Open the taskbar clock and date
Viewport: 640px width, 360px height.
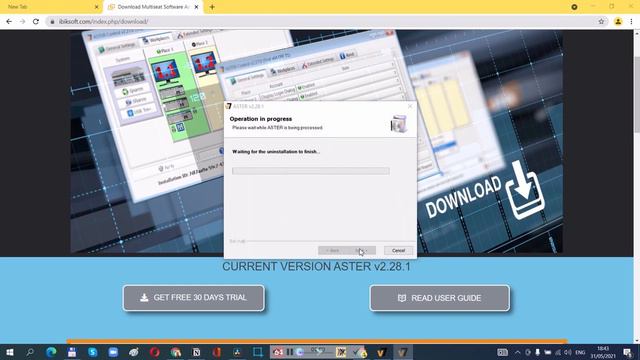click(x=603, y=352)
